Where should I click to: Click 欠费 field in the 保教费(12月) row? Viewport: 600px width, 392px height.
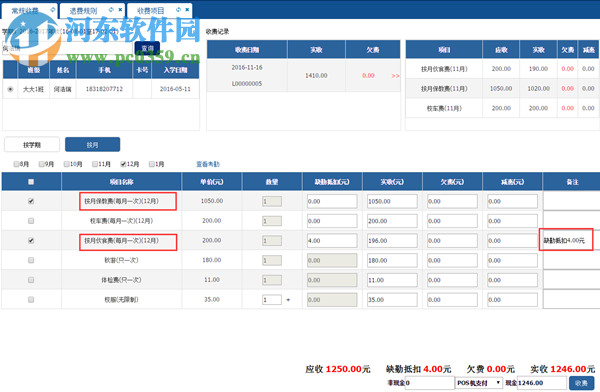click(x=452, y=201)
